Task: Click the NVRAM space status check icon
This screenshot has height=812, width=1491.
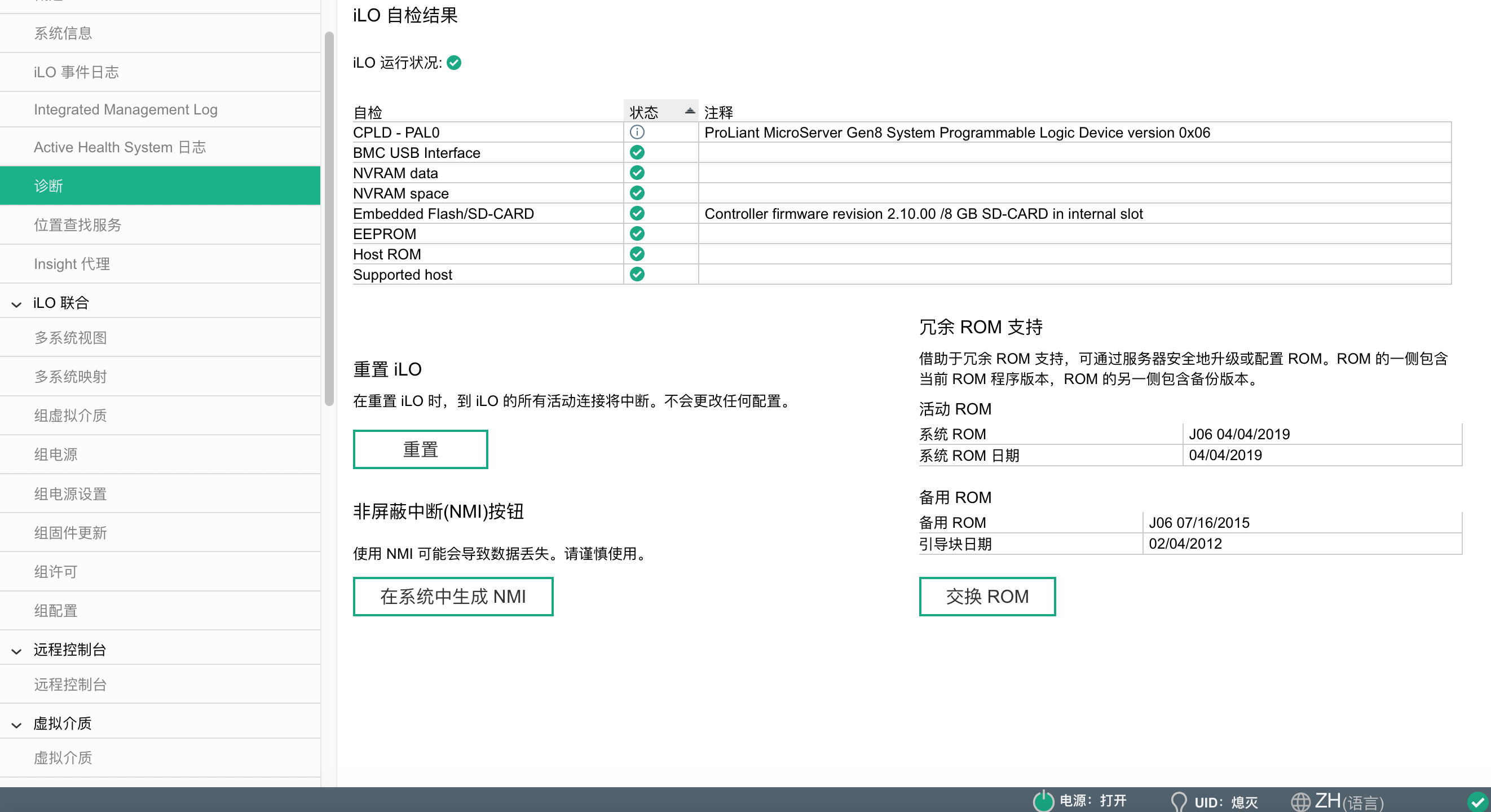Action: pyautogui.click(x=637, y=193)
